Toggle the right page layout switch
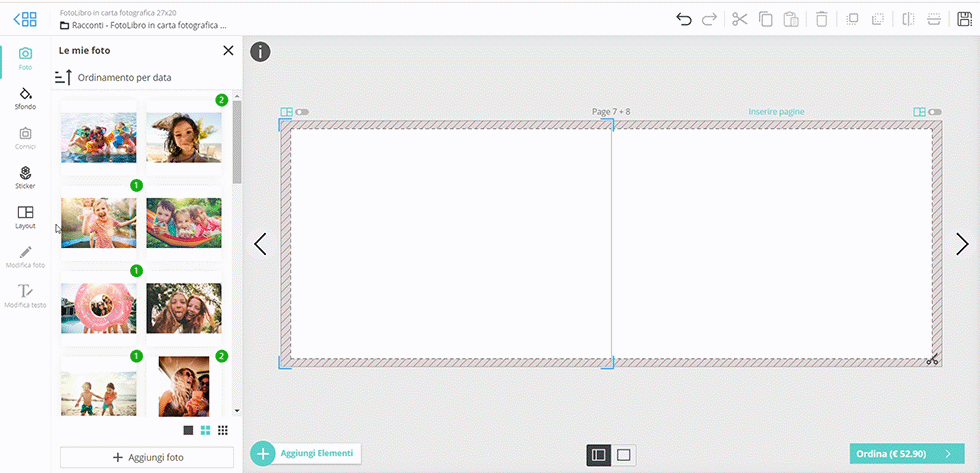This screenshot has width=980, height=473. [x=934, y=113]
